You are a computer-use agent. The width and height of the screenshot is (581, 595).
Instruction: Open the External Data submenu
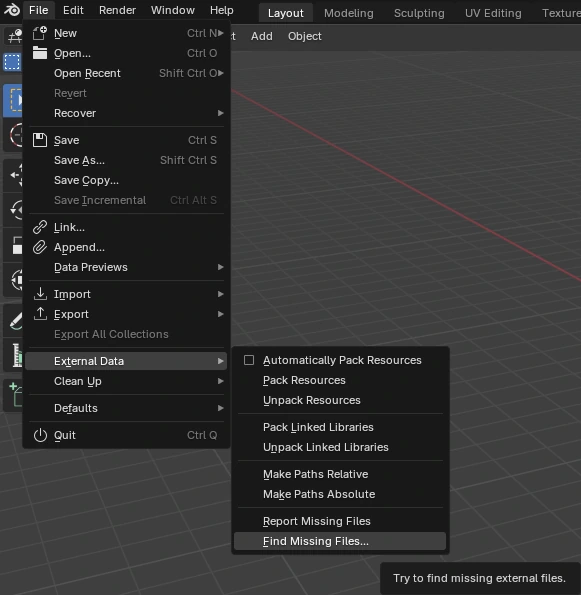(x=126, y=361)
